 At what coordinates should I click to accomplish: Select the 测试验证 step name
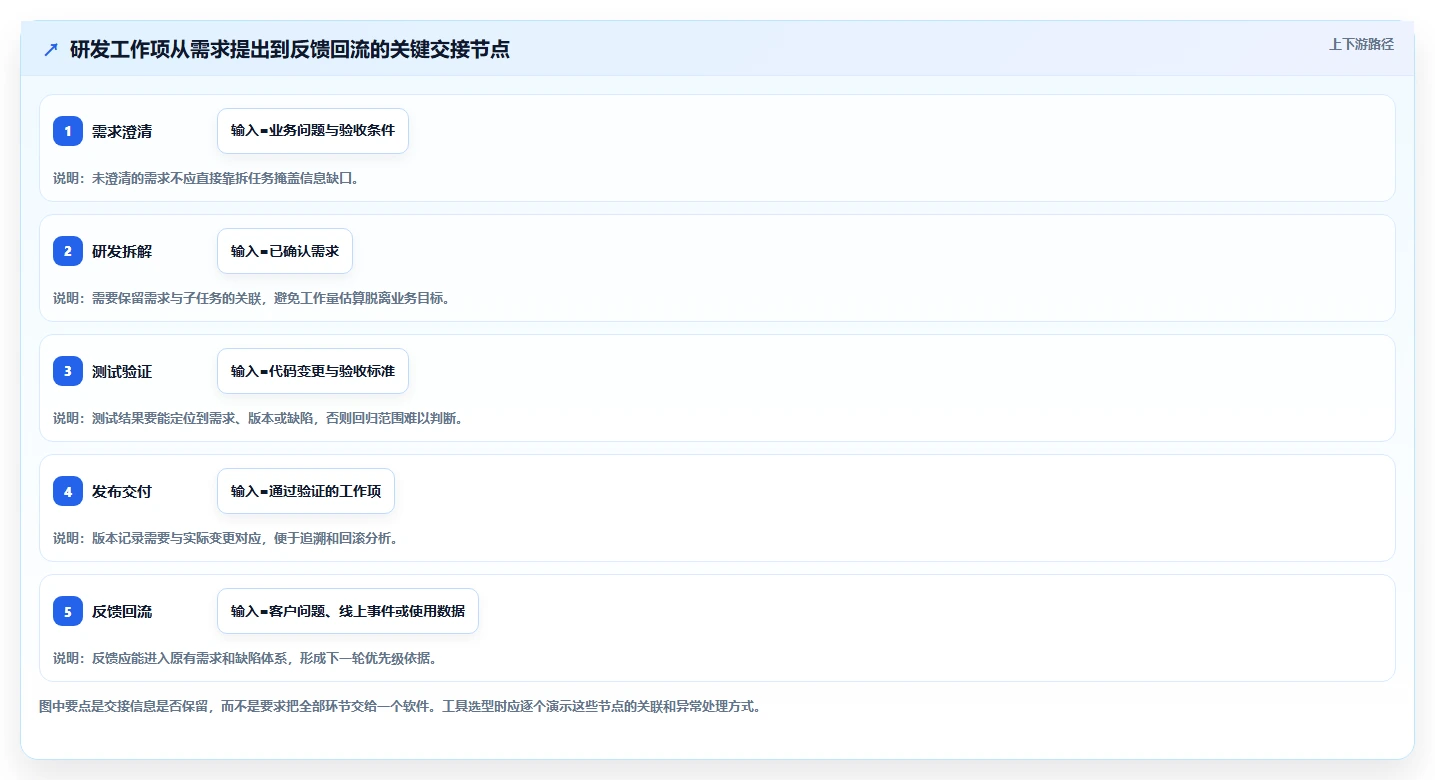tap(122, 371)
